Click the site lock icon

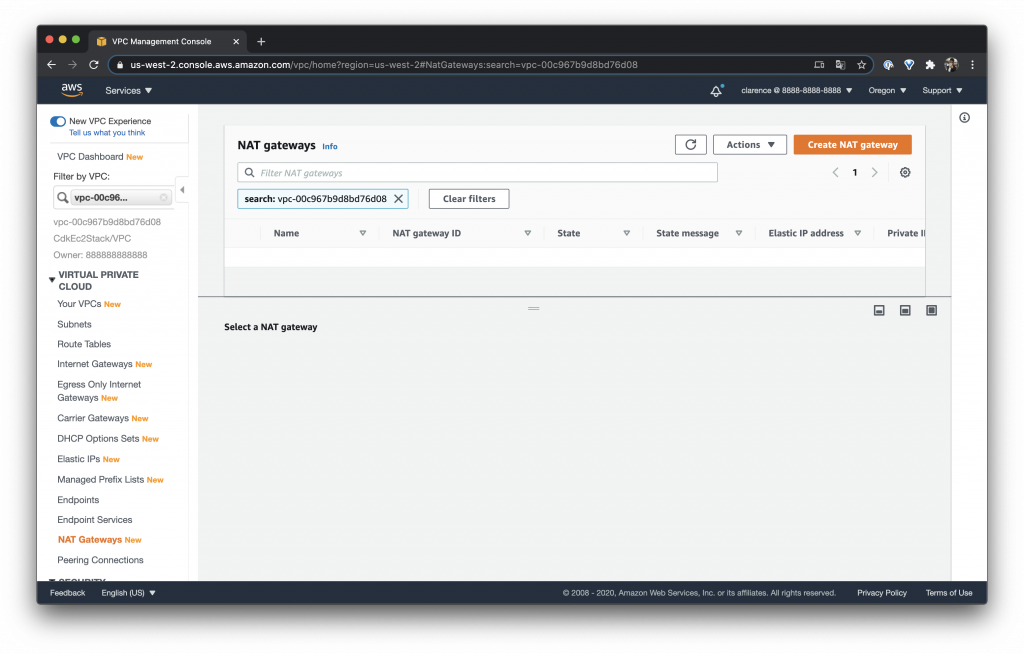point(120,65)
